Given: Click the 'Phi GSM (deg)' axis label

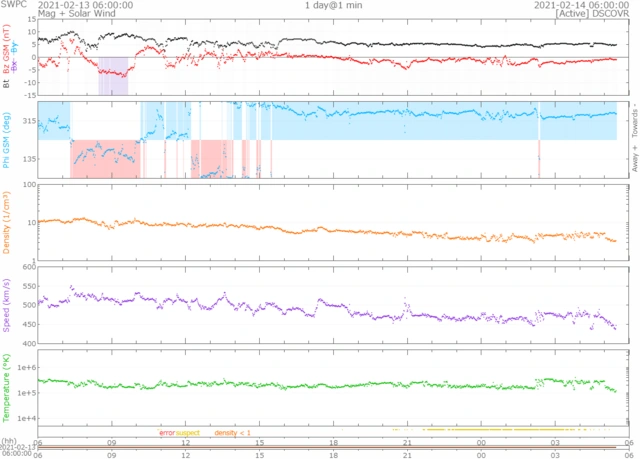Looking at the screenshot, I should tap(6, 140).
